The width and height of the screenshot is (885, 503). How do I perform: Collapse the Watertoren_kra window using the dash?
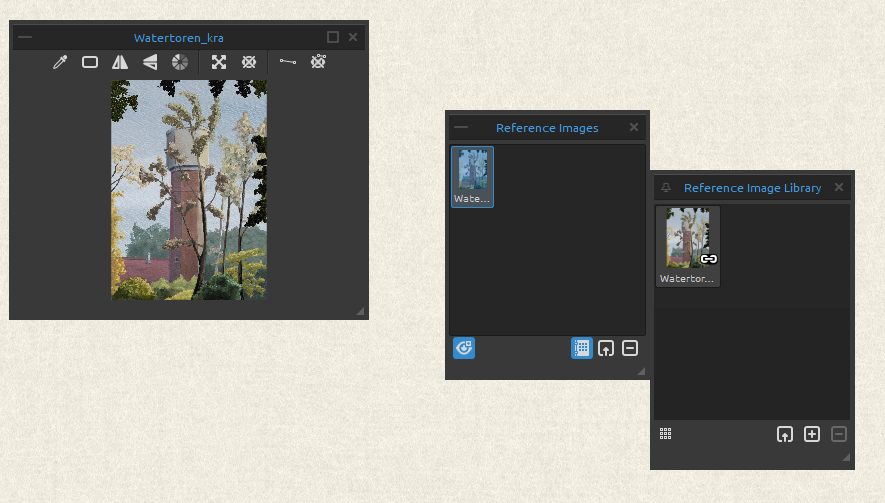coord(25,37)
